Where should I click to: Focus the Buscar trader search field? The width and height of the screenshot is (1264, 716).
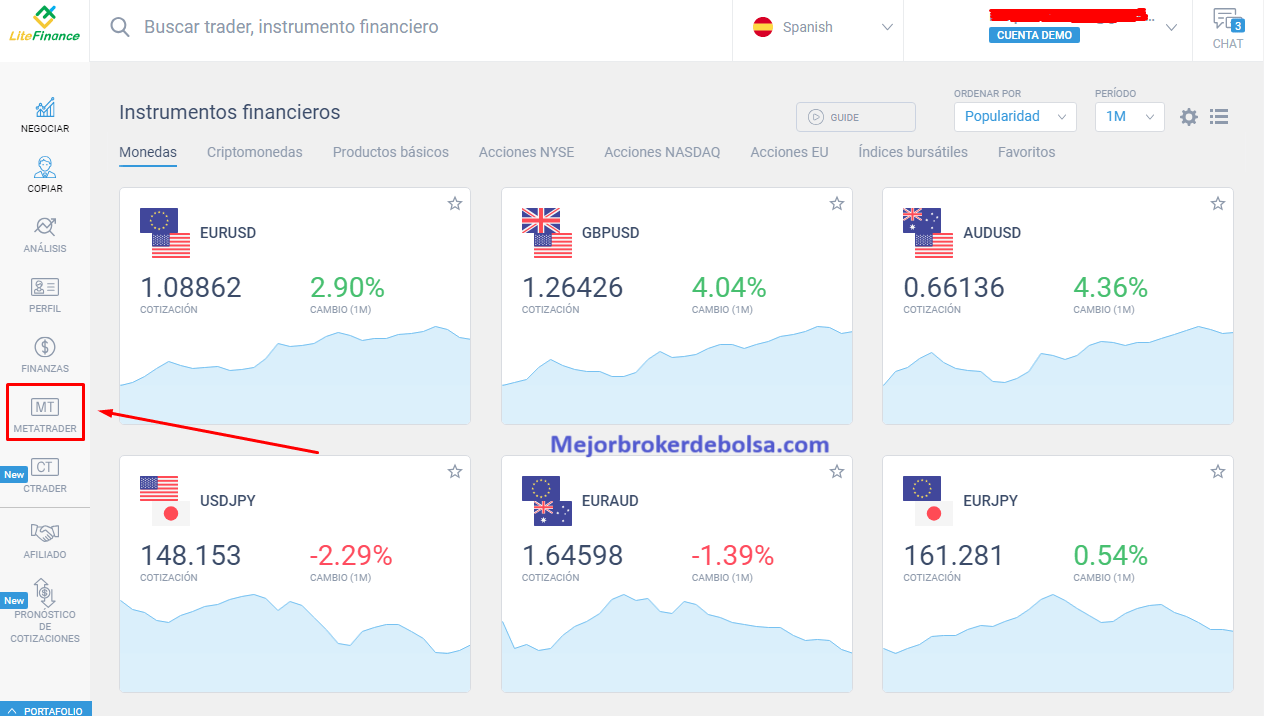pos(291,27)
